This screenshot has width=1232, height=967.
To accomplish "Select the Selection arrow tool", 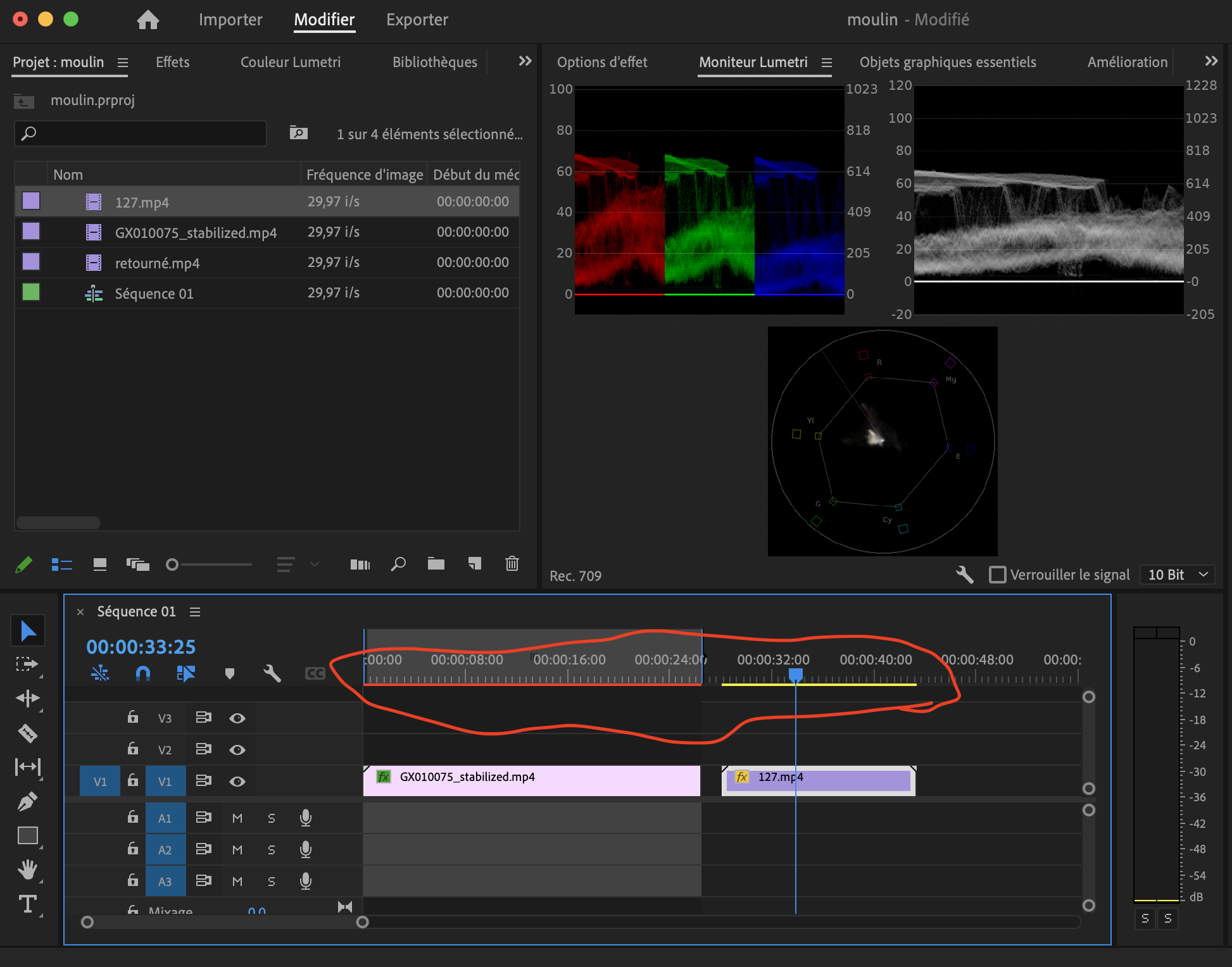I will pos(28,631).
